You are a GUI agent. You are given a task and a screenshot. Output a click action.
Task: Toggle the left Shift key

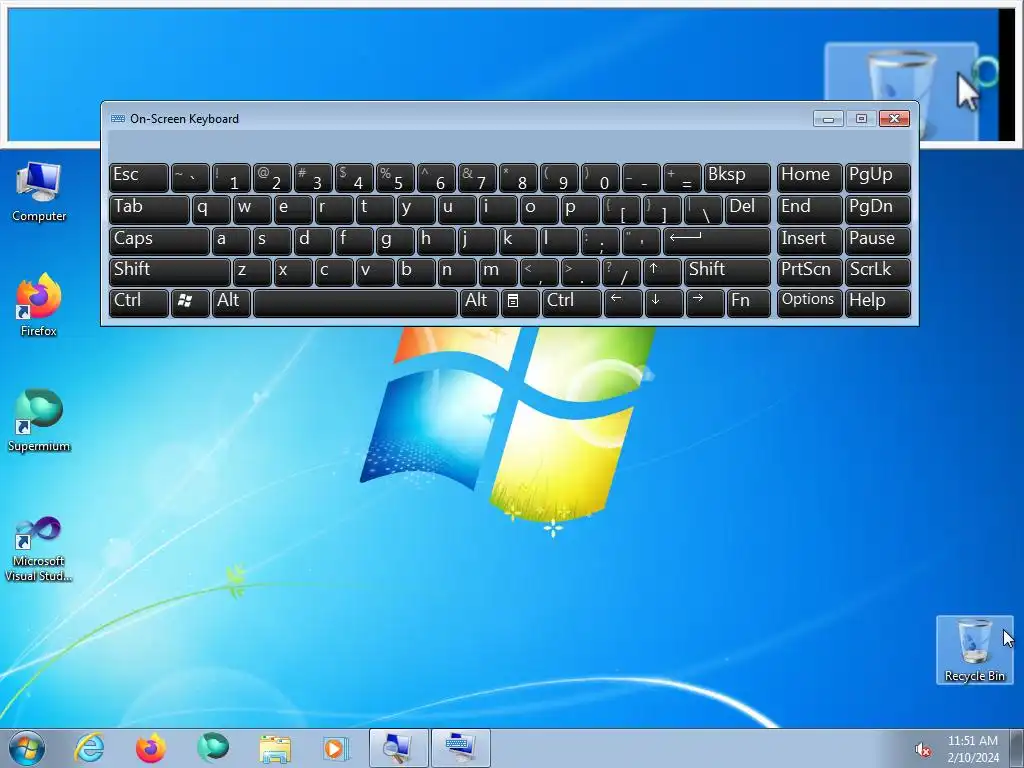[x=170, y=272]
